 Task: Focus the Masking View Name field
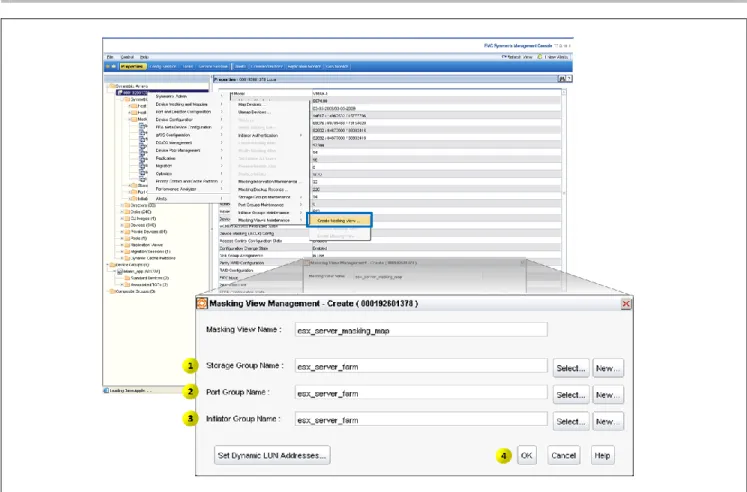[x=421, y=330]
